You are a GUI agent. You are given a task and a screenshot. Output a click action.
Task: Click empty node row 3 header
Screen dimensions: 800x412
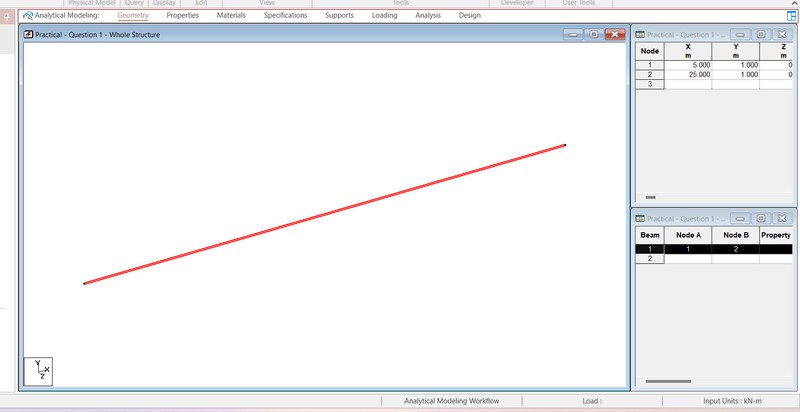(x=649, y=84)
